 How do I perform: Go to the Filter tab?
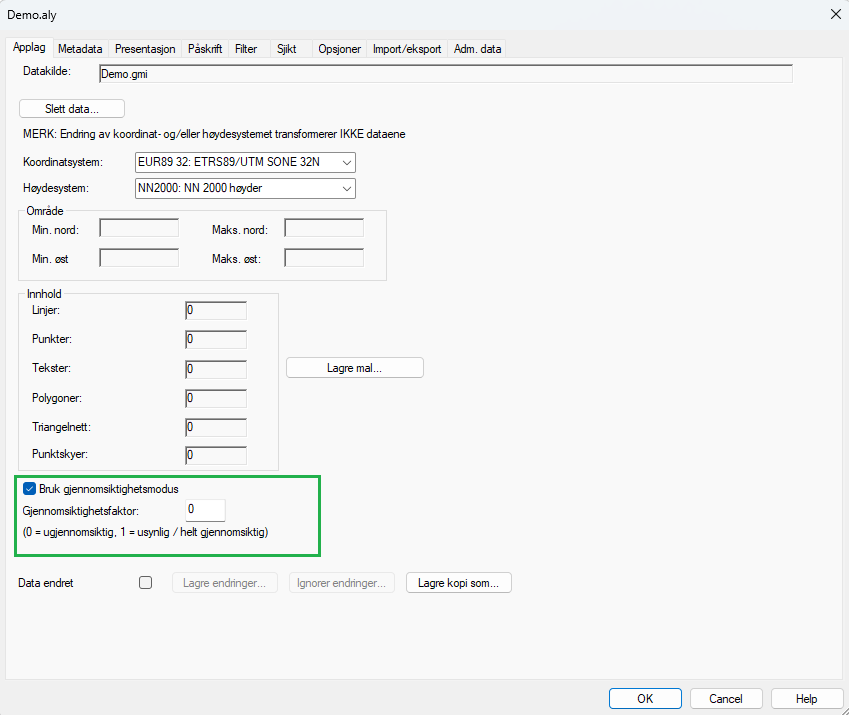point(246,48)
